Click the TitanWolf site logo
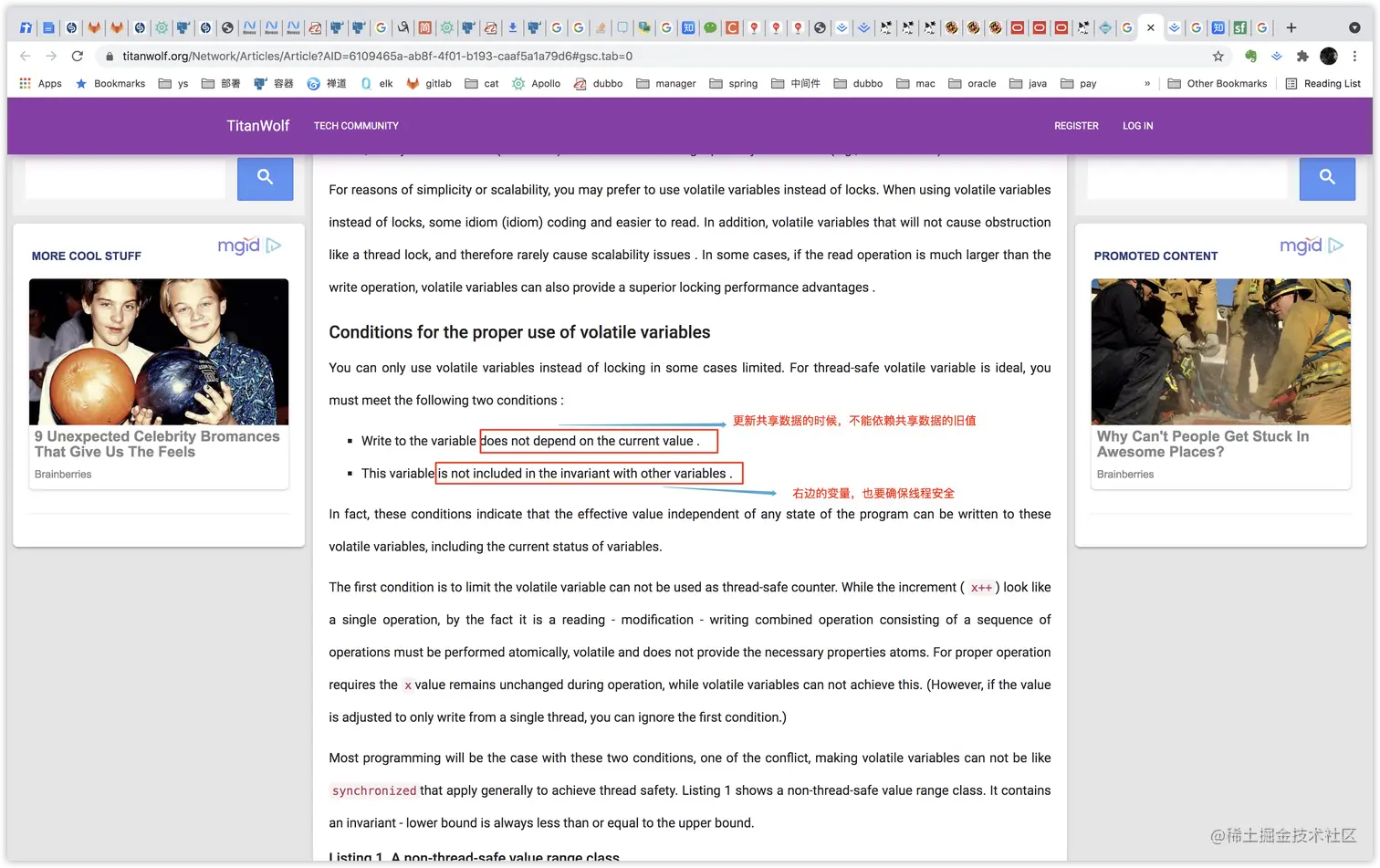Image resolution: width=1380 pixels, height=868 pixels. (258, 126)
